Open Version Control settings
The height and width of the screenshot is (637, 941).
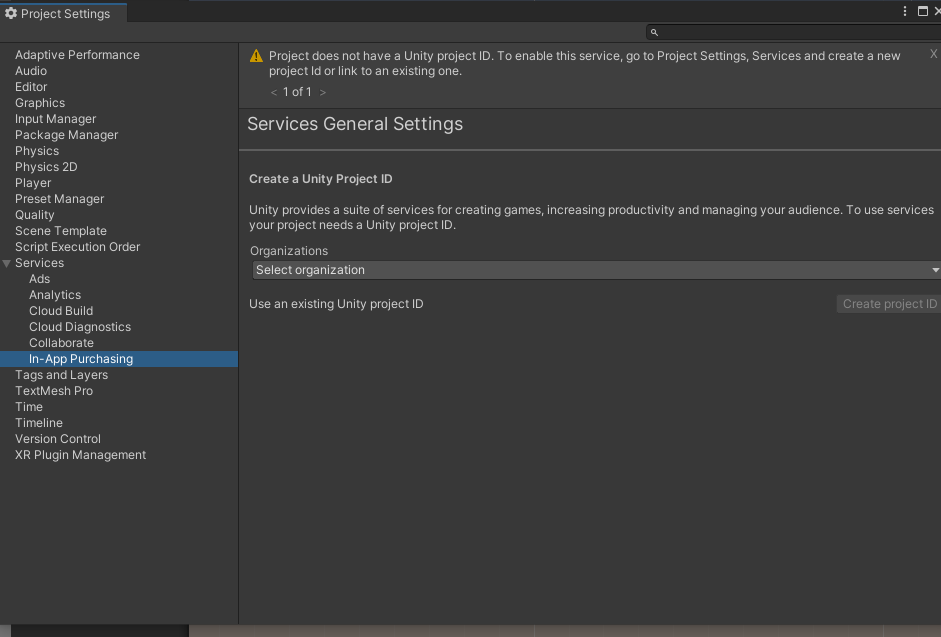pyautogui.click(x=58, y=439)
